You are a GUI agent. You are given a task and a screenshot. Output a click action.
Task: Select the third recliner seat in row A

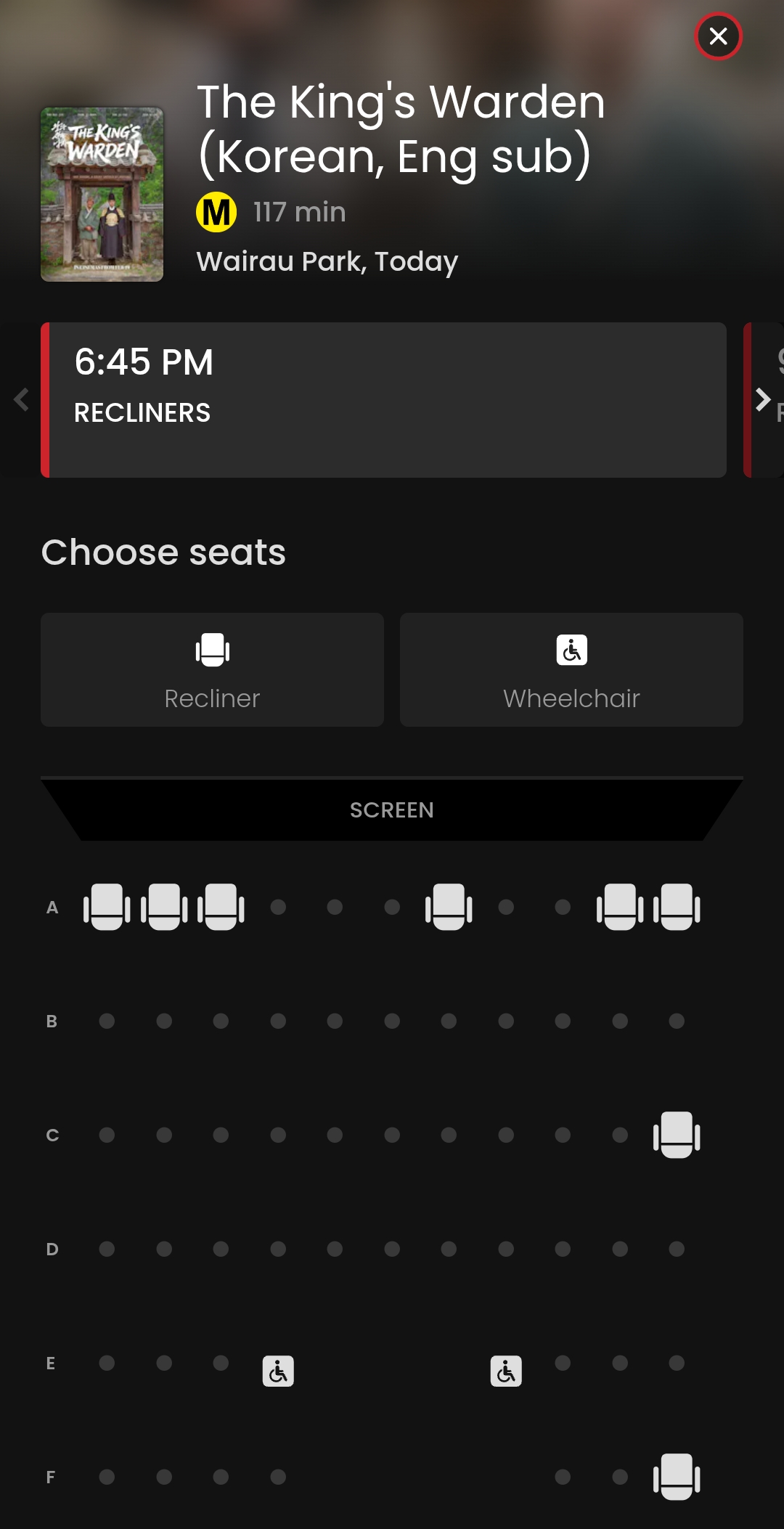pos(221,906)
